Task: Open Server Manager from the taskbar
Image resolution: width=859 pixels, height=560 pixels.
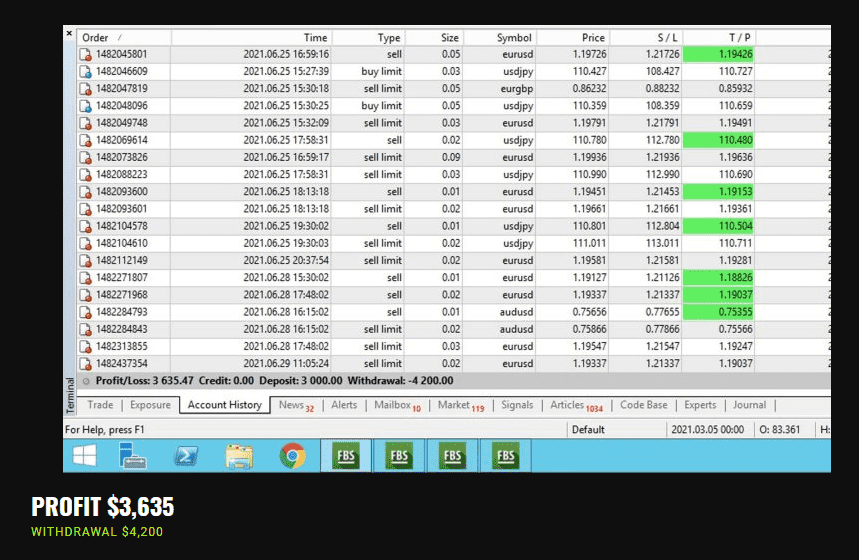Action: click(x=132, y=455)
